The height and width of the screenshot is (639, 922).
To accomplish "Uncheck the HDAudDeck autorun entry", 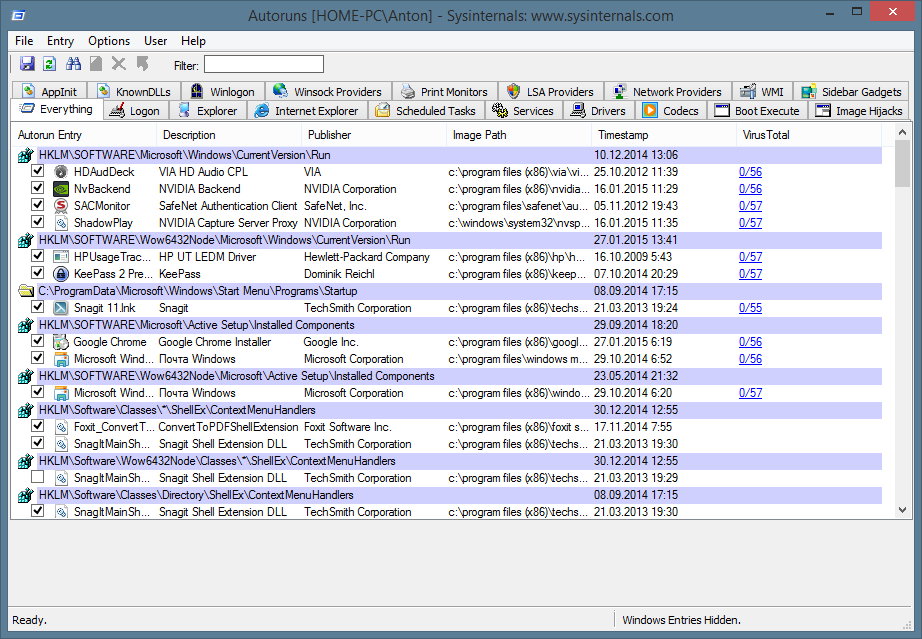I will pos(38,172).
